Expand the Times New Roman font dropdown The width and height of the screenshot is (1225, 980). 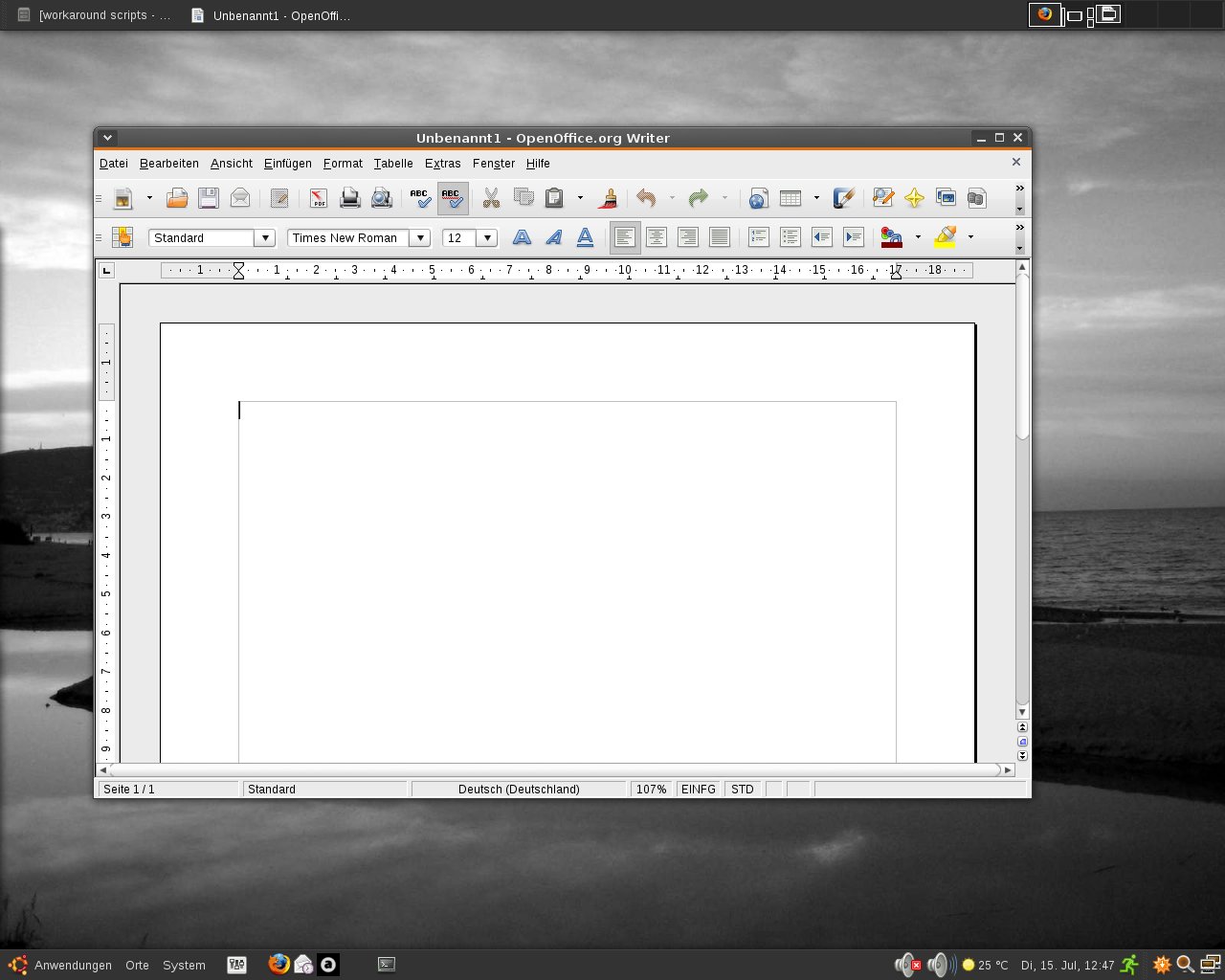pos(419,238)
